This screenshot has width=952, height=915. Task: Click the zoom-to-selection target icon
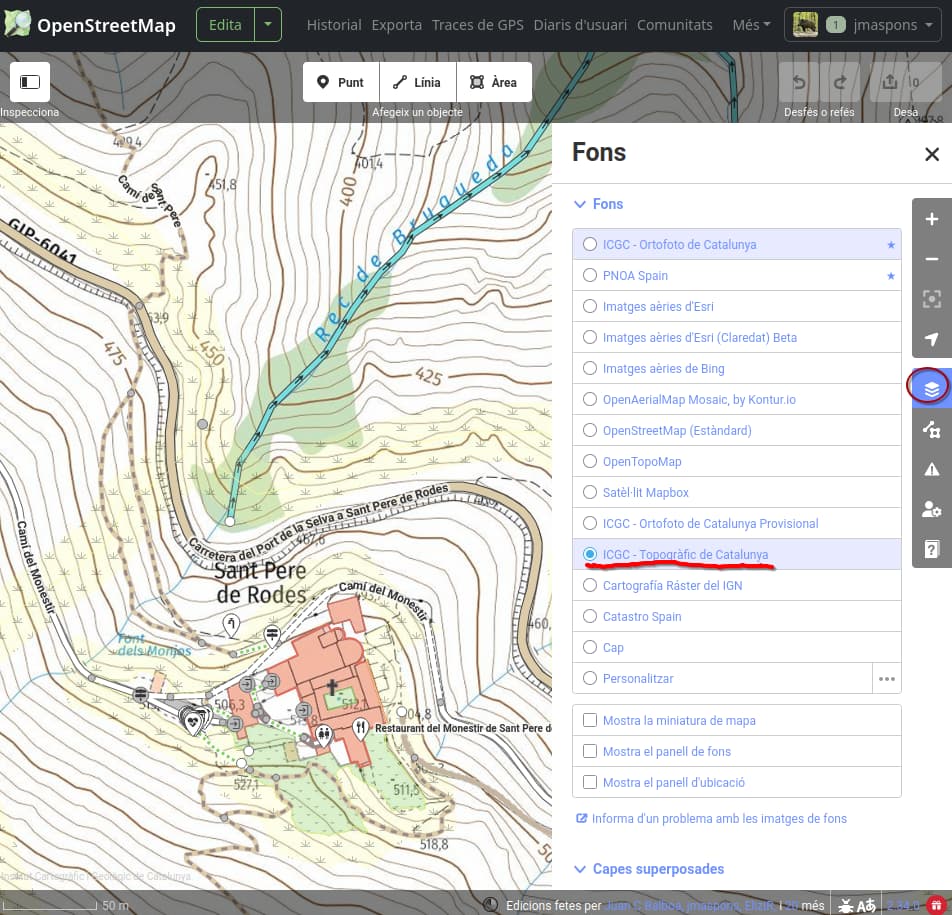tap(932, 299)
